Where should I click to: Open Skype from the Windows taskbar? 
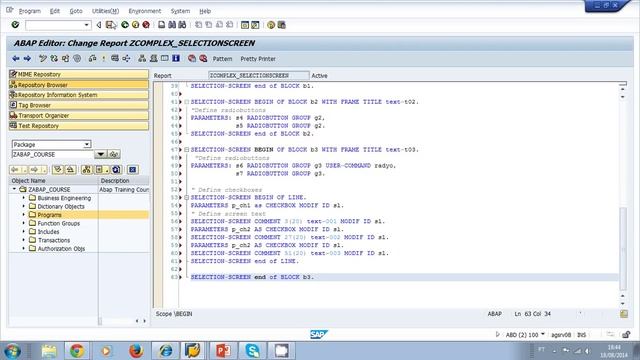click(x=252, y=351)
